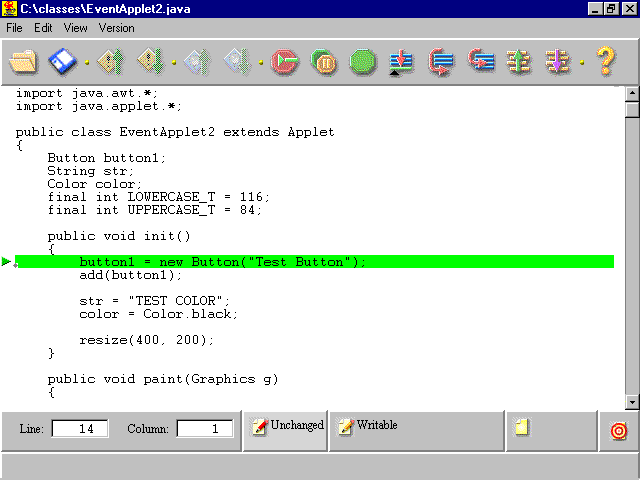Click the purple down arrow stack icon
Screen dimensions: 640x480
[x=557, y=62]
